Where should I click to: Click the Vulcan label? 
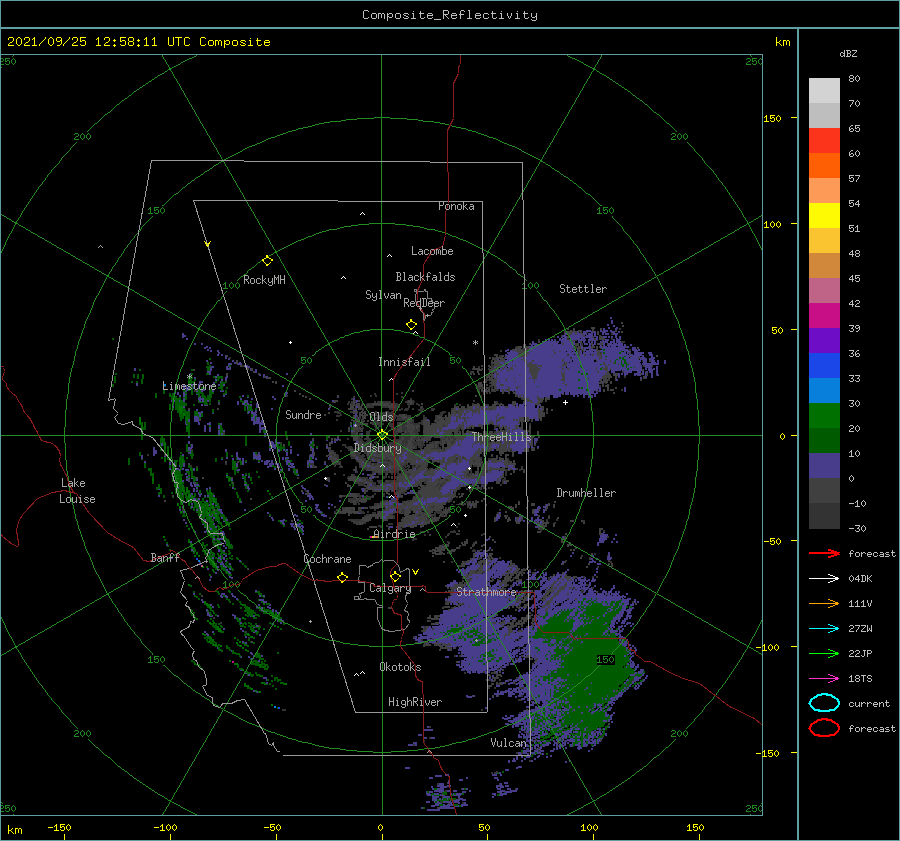pyautogui.click(x=509, y=743)
